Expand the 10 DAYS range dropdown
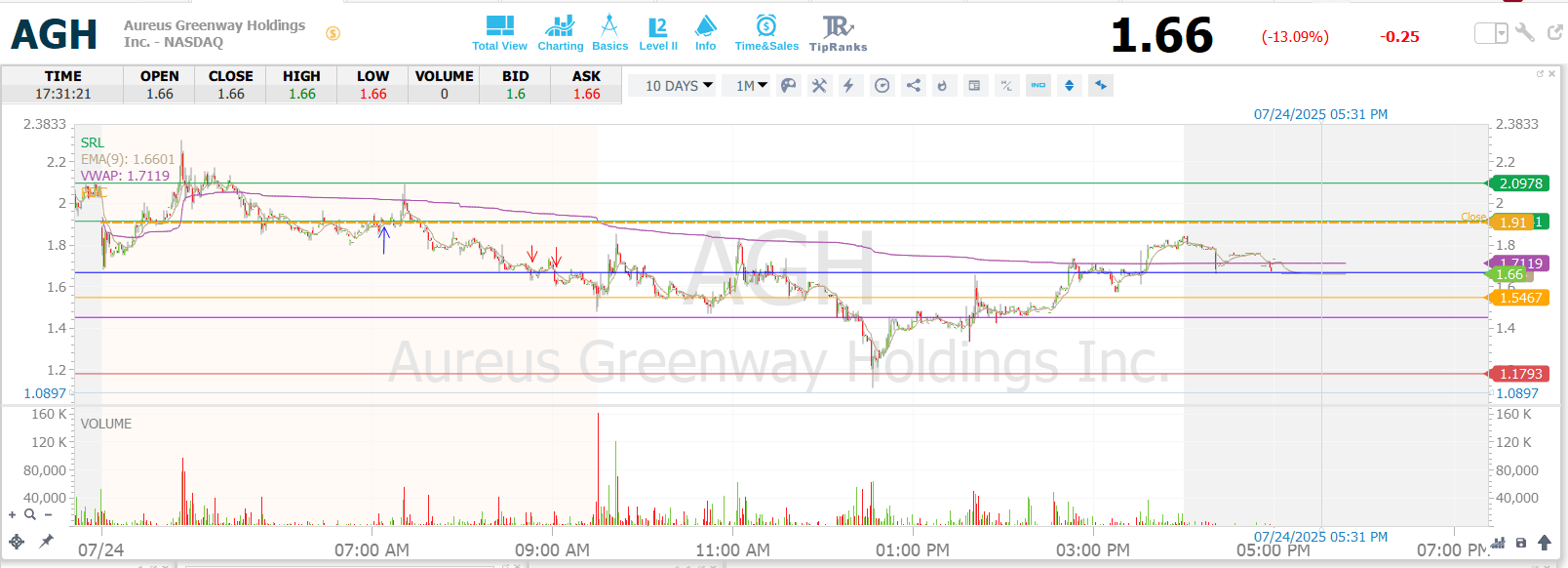1568x568 pixels. (x=679, y=86)
